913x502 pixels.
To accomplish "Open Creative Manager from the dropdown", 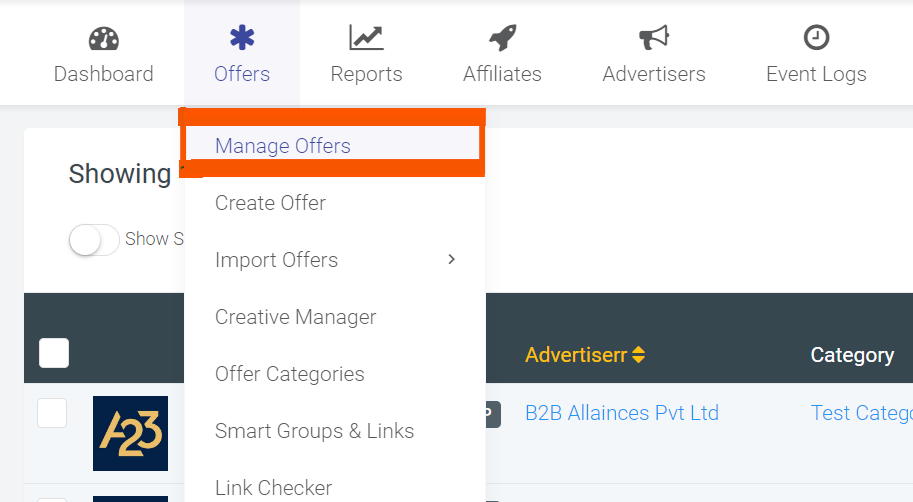I will pos(295,317).
